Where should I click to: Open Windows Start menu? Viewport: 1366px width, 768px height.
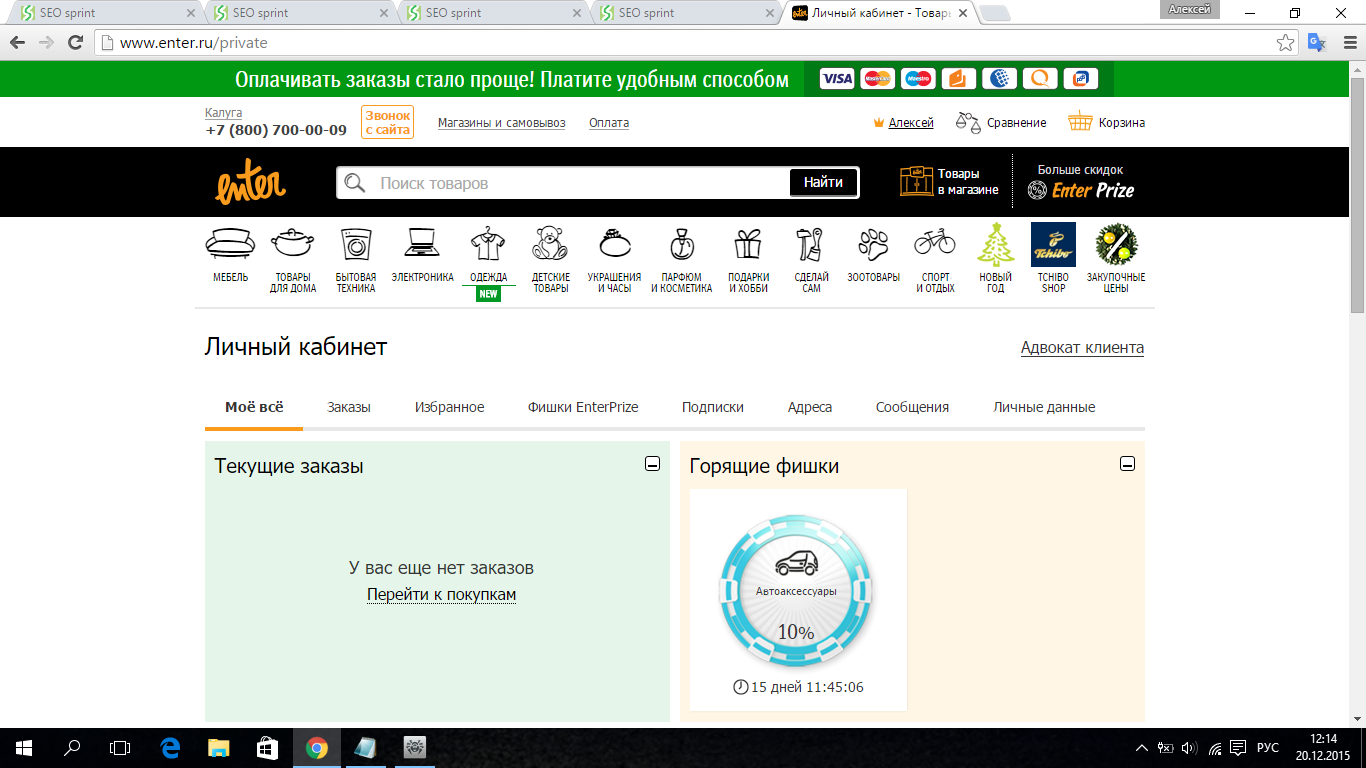click(24, 747)
